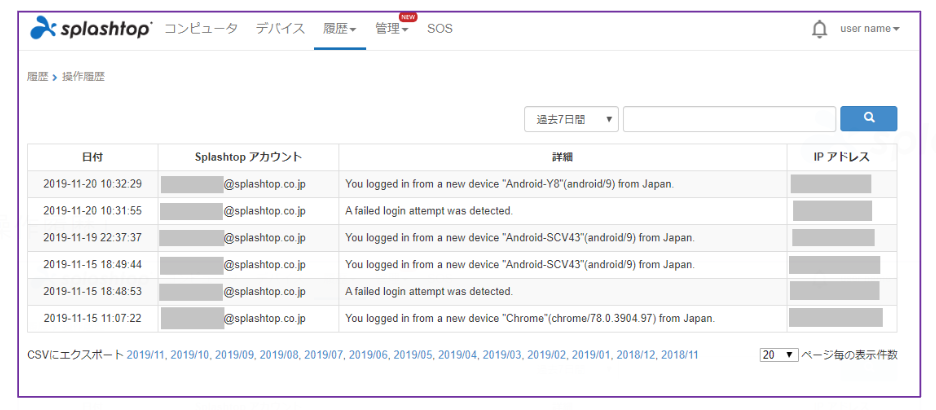Export CSV for 2019/04
Image resolution: width=936 pixels, height=410 pixels.
[459, 354]
